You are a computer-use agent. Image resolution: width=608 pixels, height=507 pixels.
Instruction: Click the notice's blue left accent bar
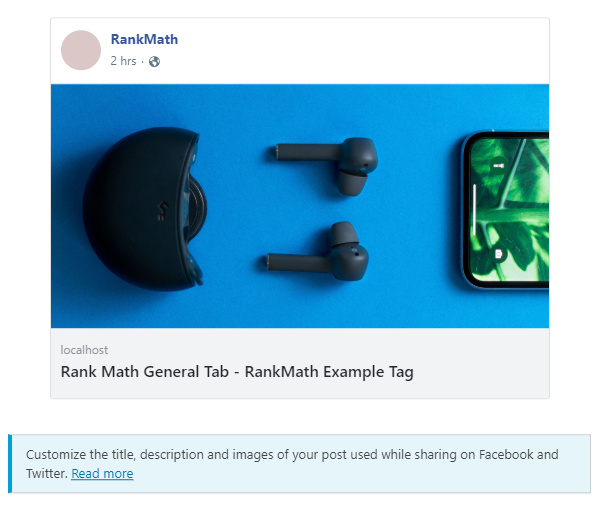click(x=10, y=464)
